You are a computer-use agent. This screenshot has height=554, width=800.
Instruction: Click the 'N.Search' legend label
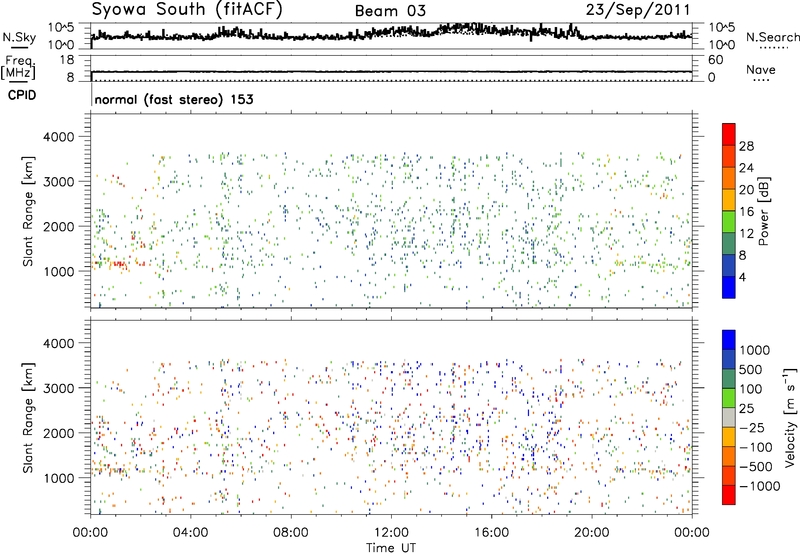(772, 37)
